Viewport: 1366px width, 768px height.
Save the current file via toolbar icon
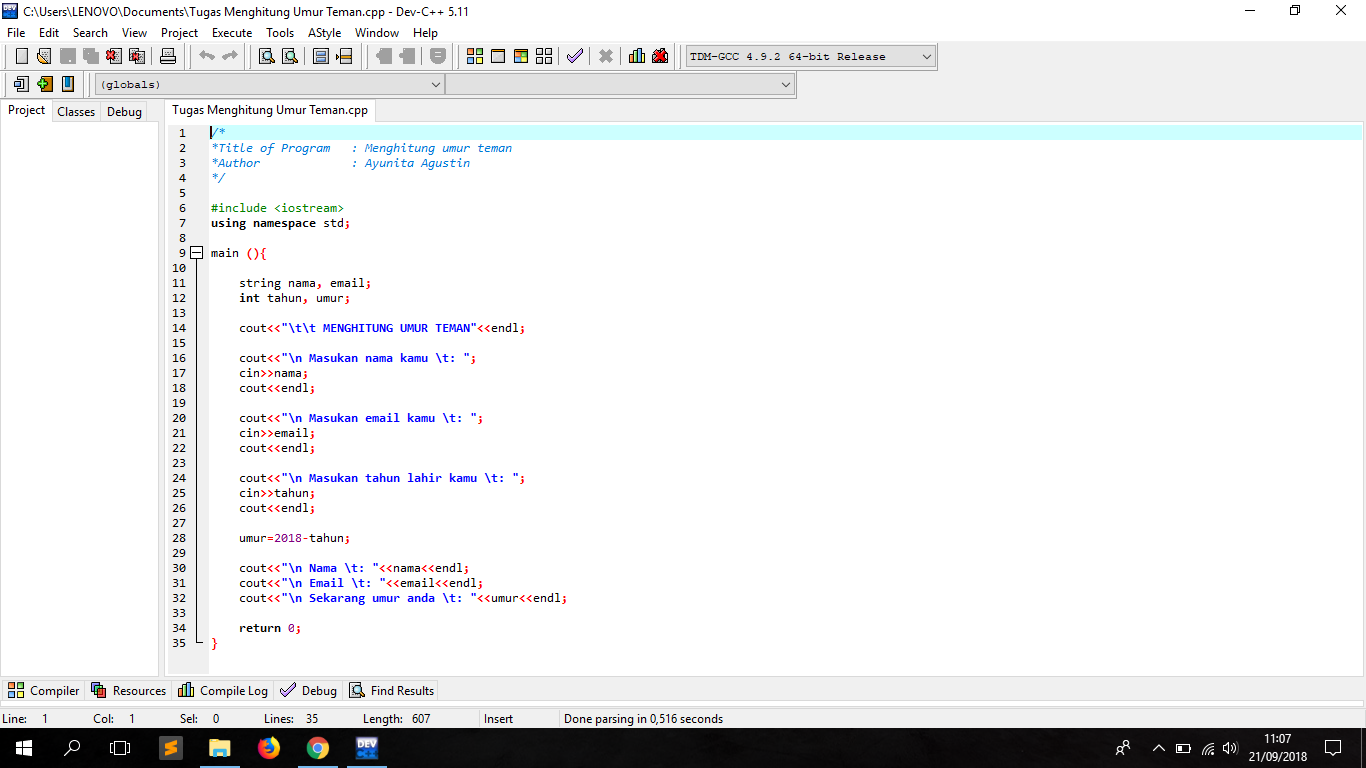(x=66, y=56)
